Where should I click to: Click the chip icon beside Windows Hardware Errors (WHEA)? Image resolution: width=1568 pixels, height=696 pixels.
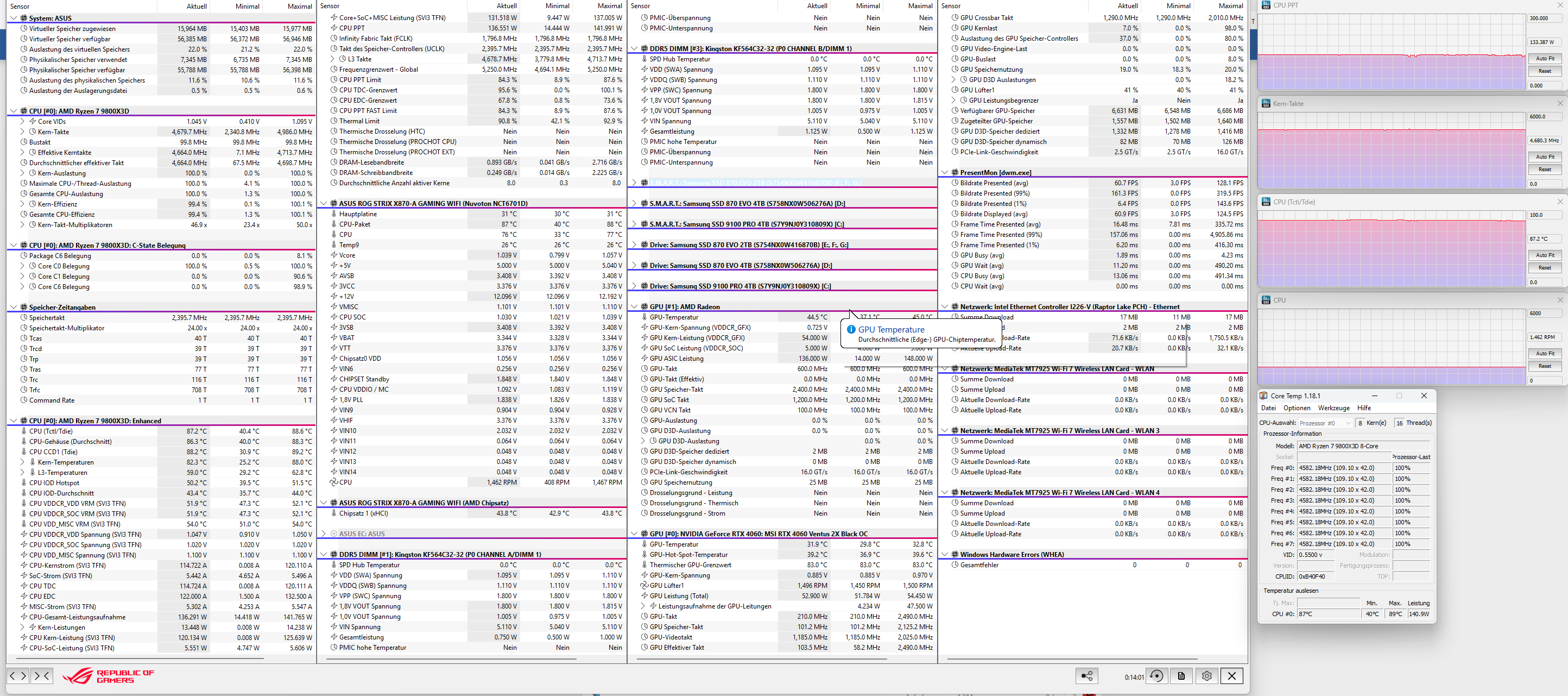[954, 555]
